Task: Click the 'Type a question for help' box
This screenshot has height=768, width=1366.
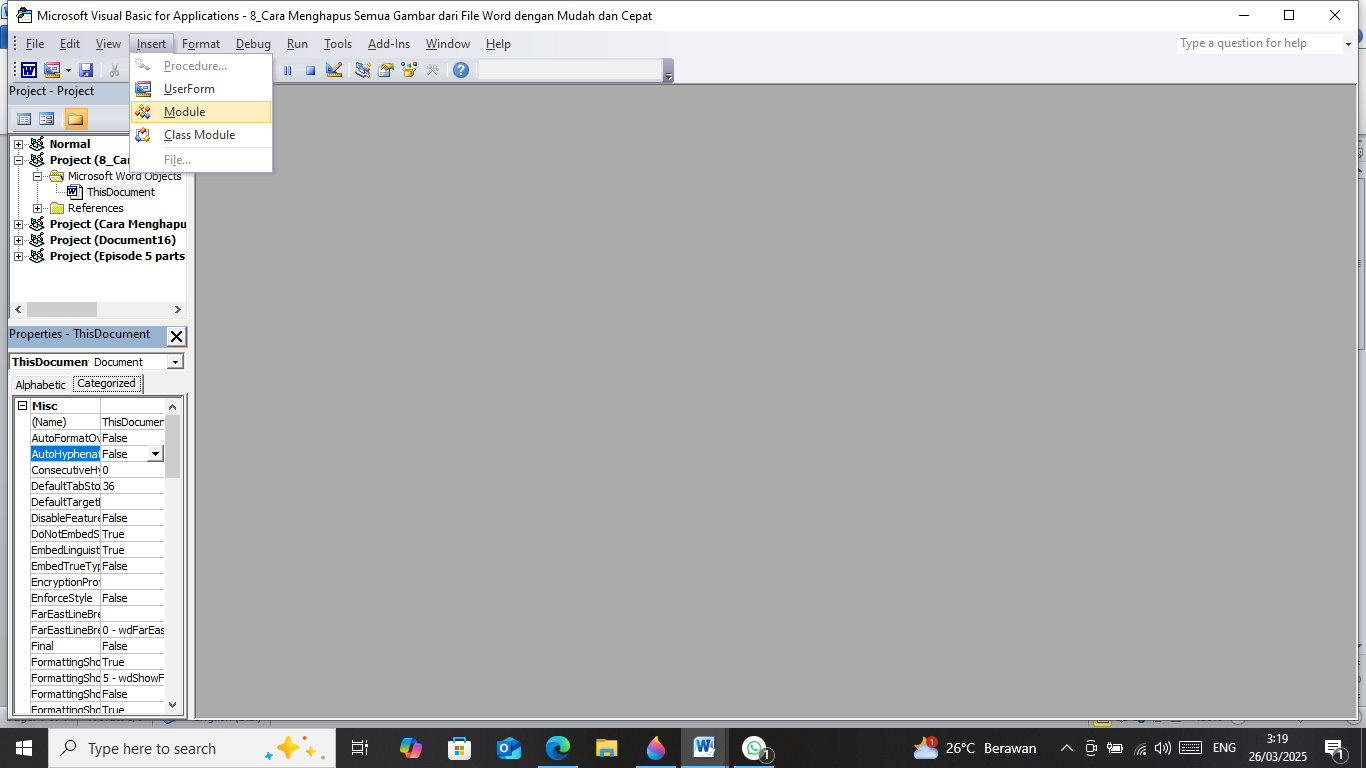Action: pyautogui.click(x=1258, y=44)
